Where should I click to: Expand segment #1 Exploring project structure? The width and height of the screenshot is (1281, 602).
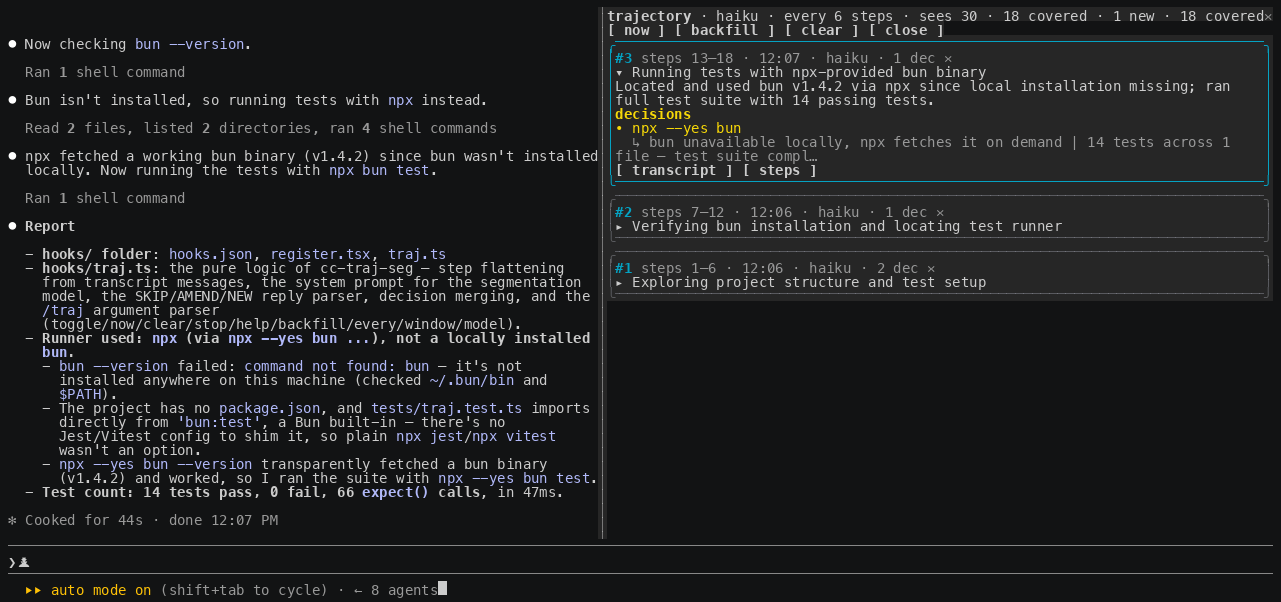point(620,282)
